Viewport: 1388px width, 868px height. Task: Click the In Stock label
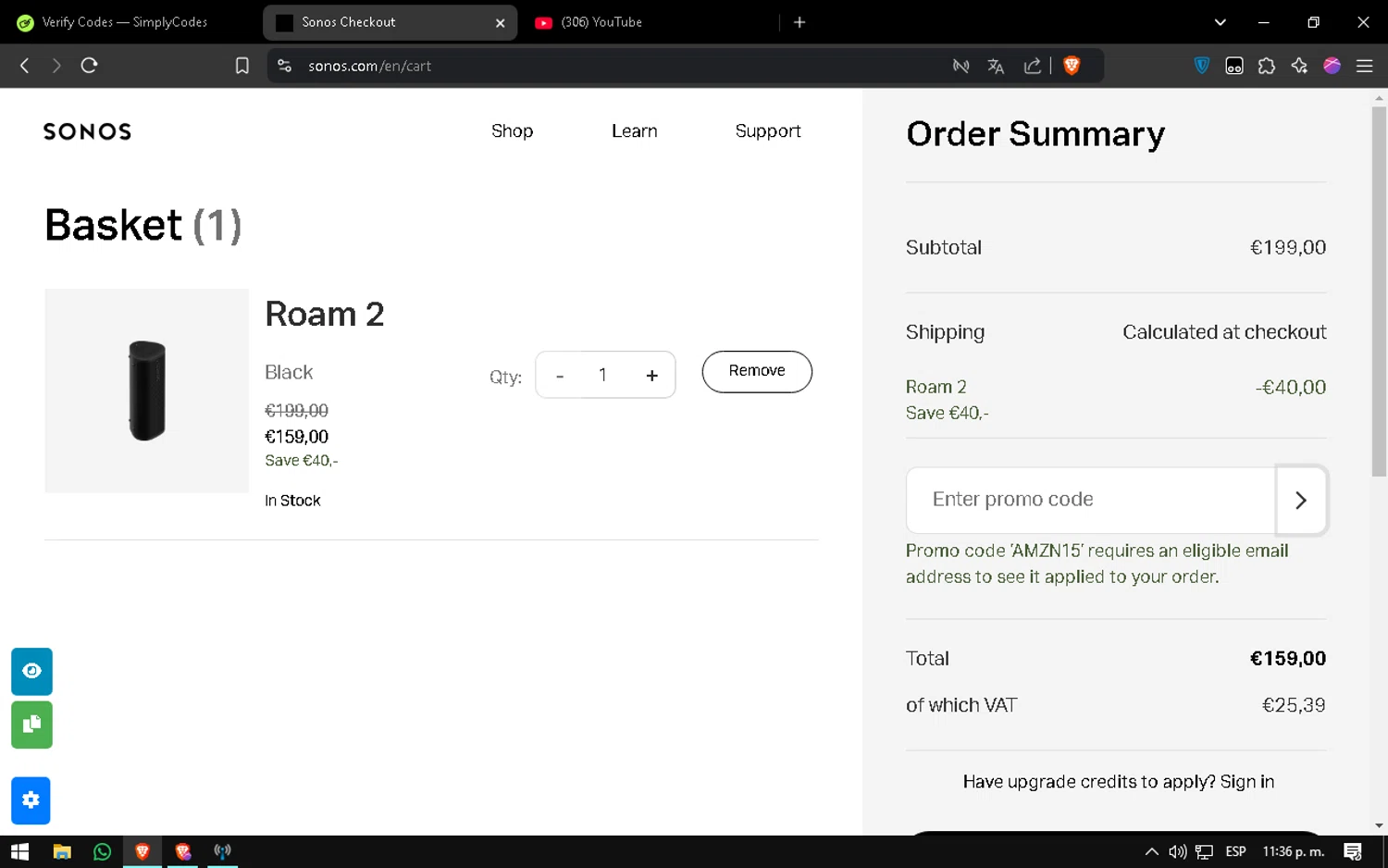click(292, 501)
